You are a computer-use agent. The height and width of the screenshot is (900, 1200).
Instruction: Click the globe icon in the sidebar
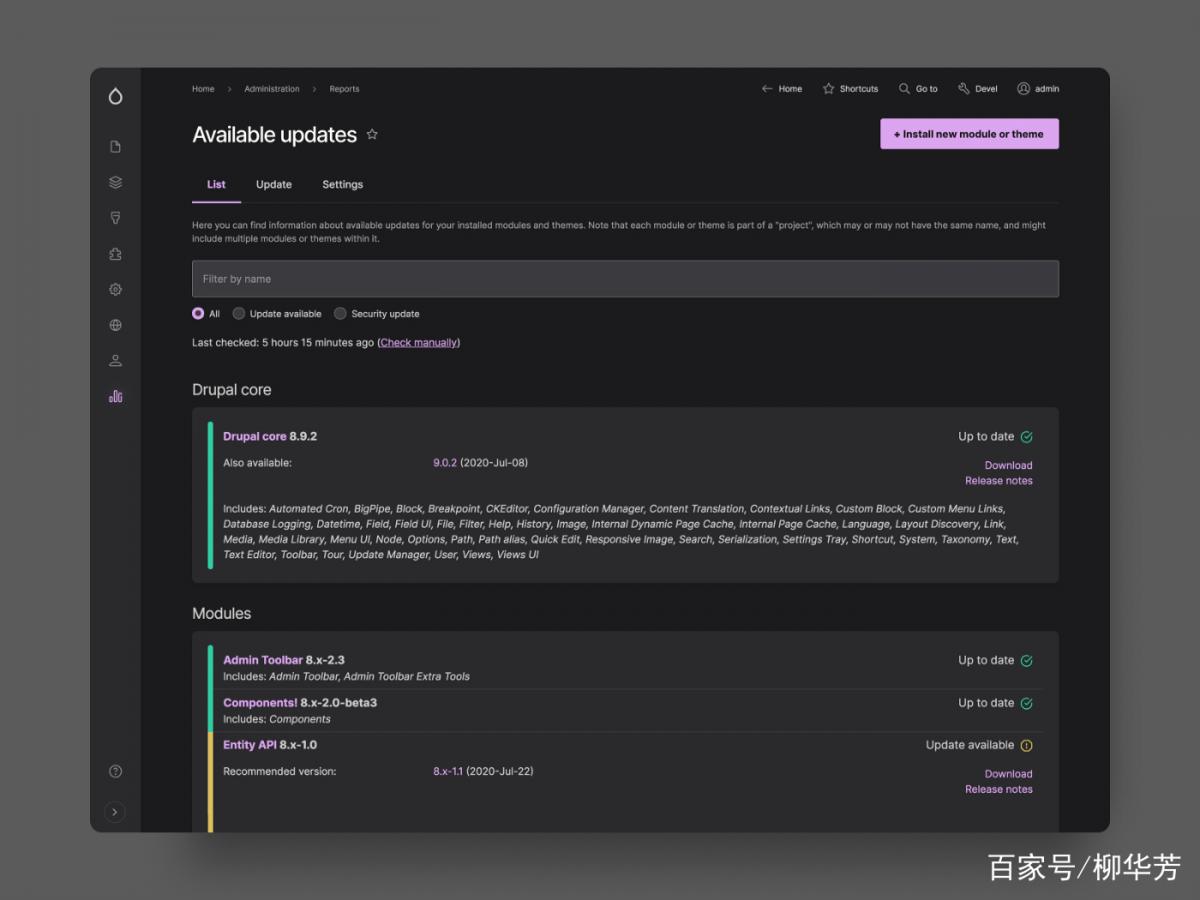coord(115,325)
